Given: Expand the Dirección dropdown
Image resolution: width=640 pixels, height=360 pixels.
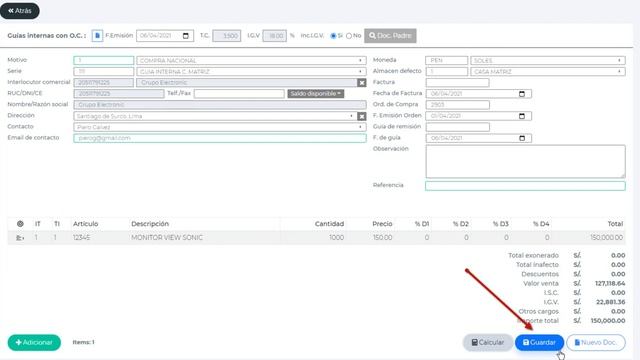Looking at the screenshot, I should click(351, 116).
